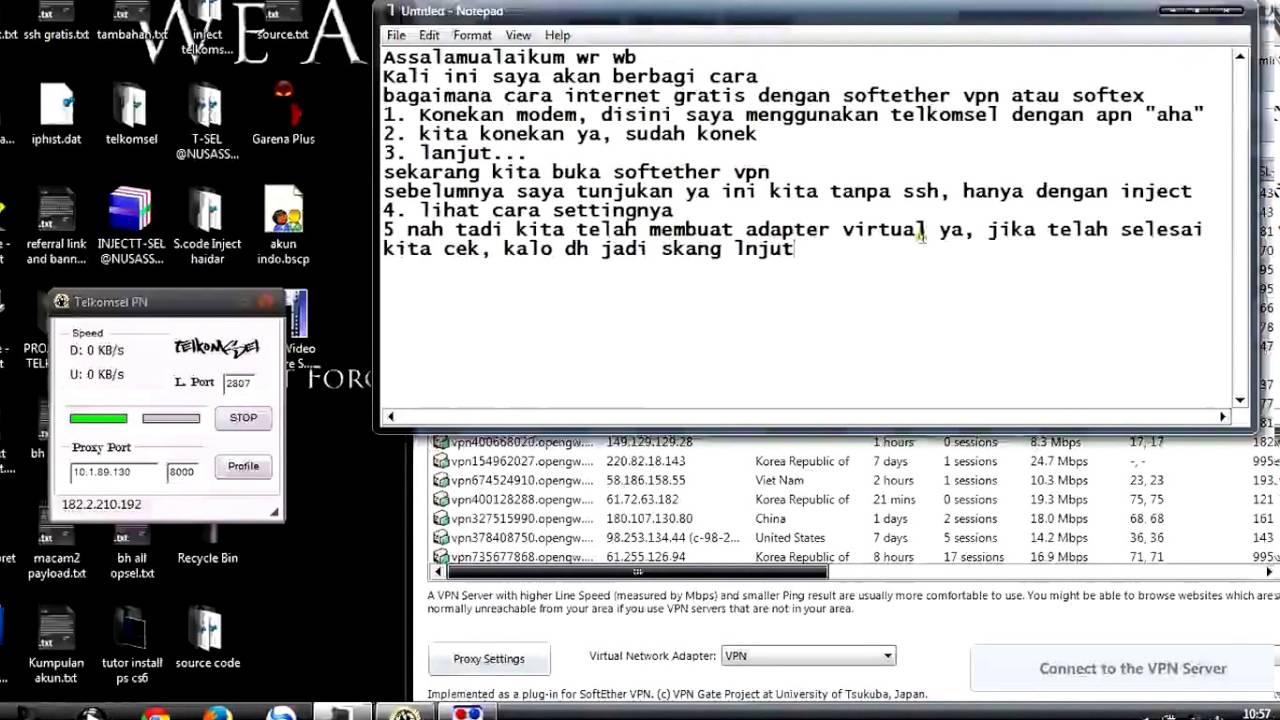
Task: Open the File menu in Notepad
Action: tap(396, 35)
